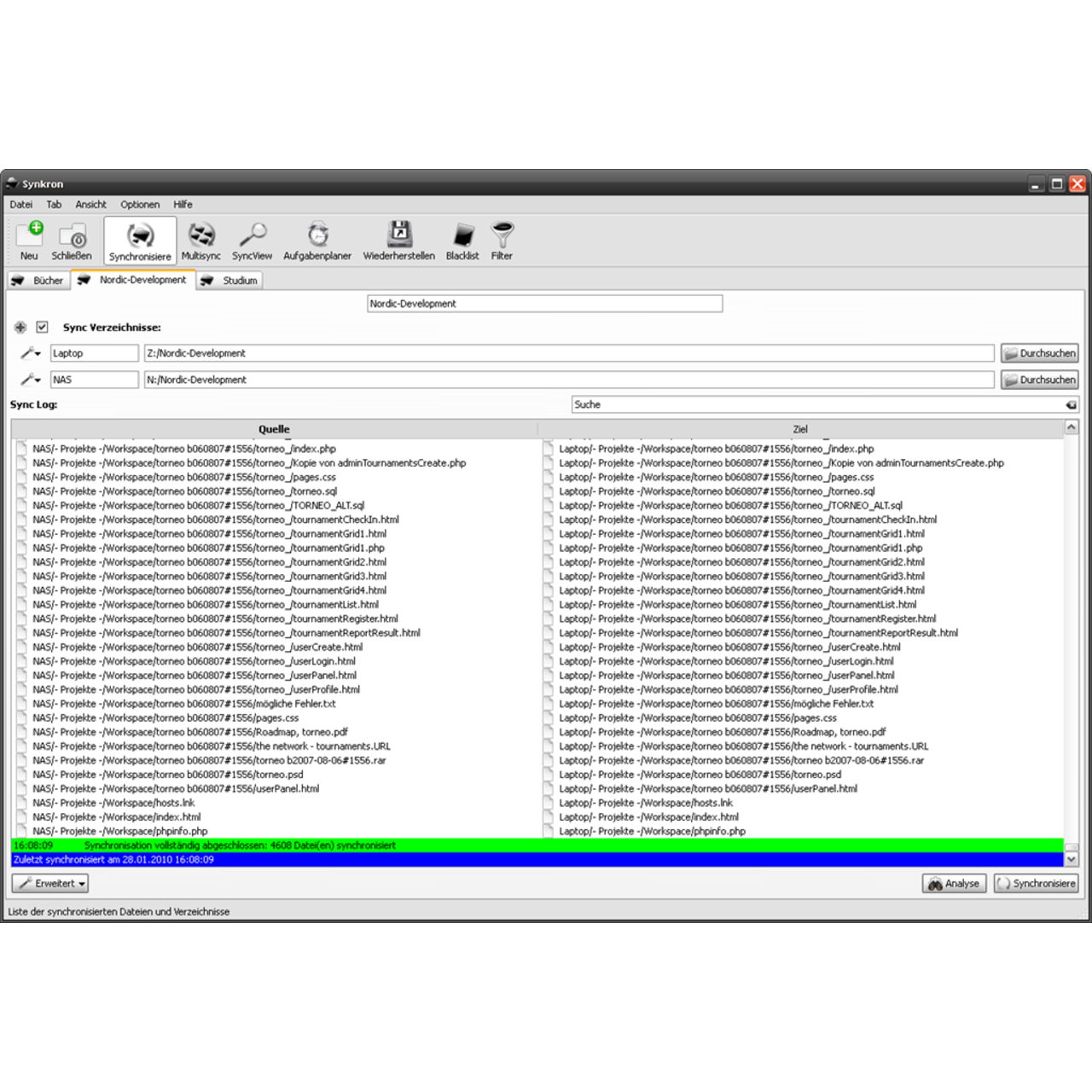
Task: Browse with the upper Durchsuchen button
Action: 1039,352
